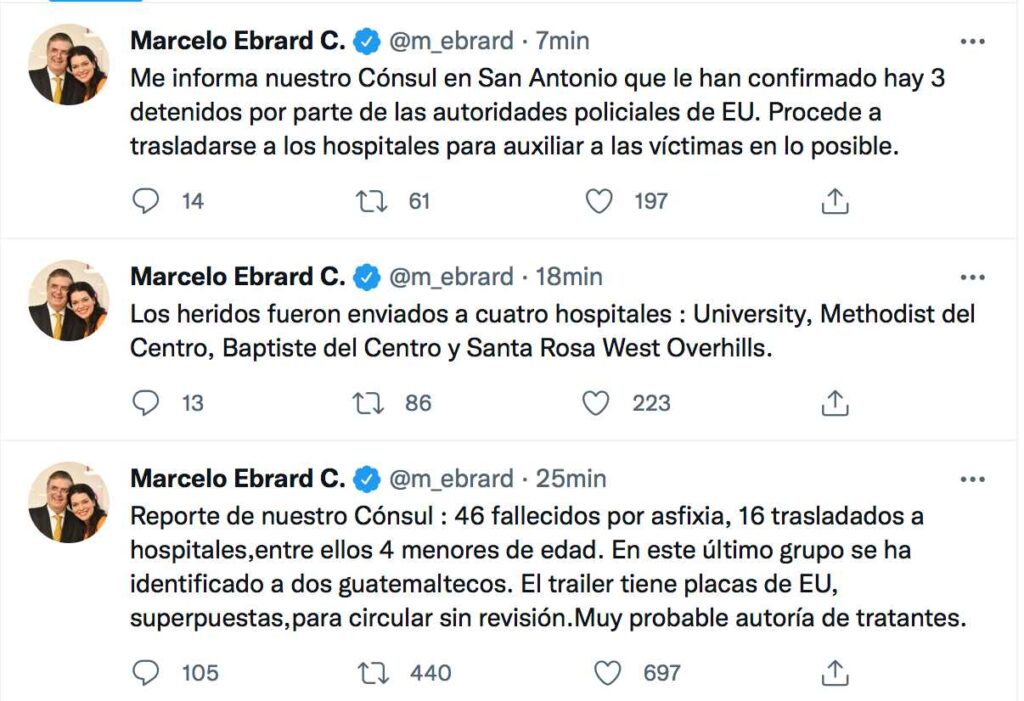Click the profile photo on the first tweet
1024x701 pixels.
tap(69, 65)
